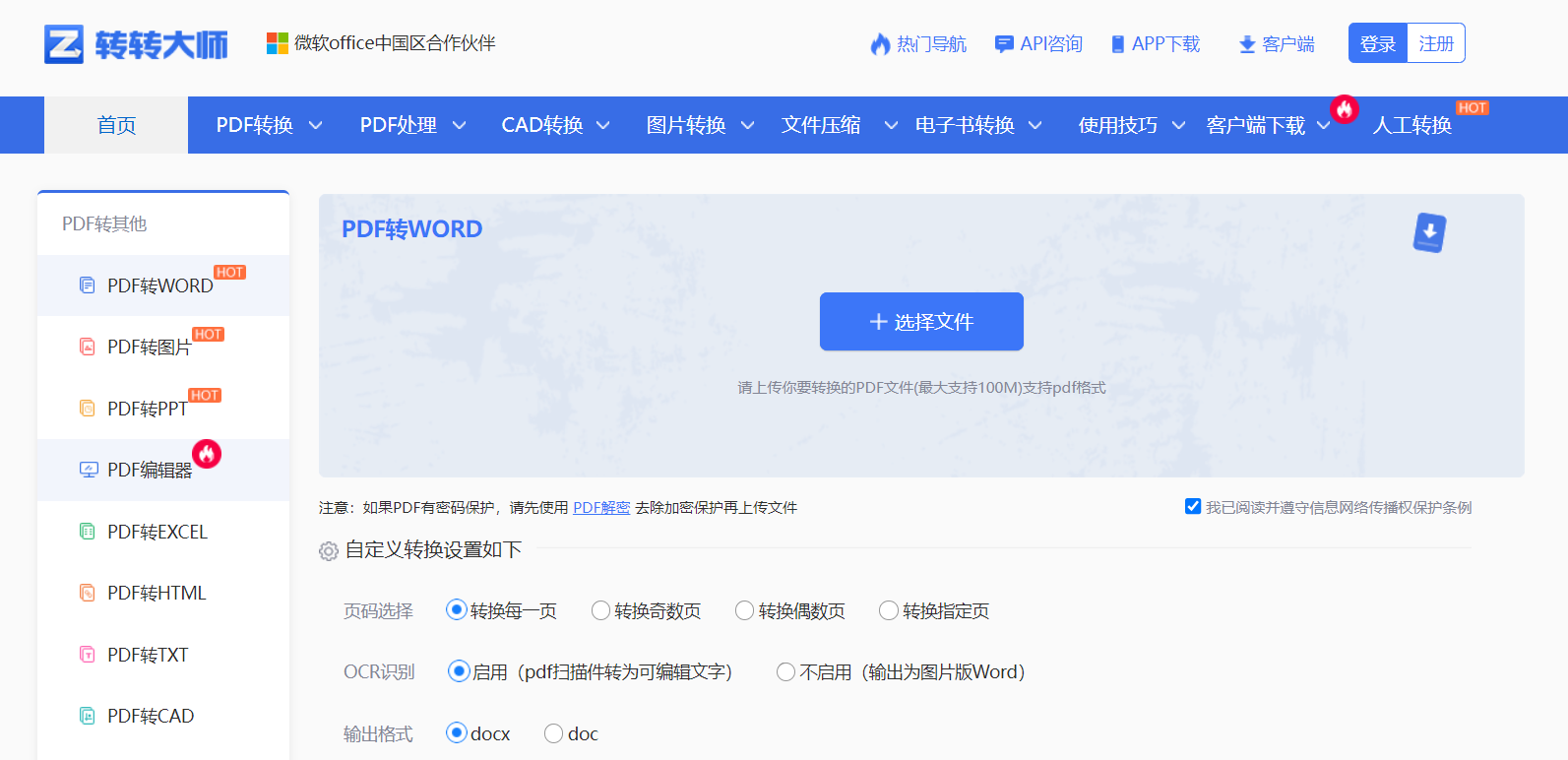Viewport: 1568px width, 760px height.
Task: Expand the 图片转换 dropdown arrow
Action: tap(747, 125)
